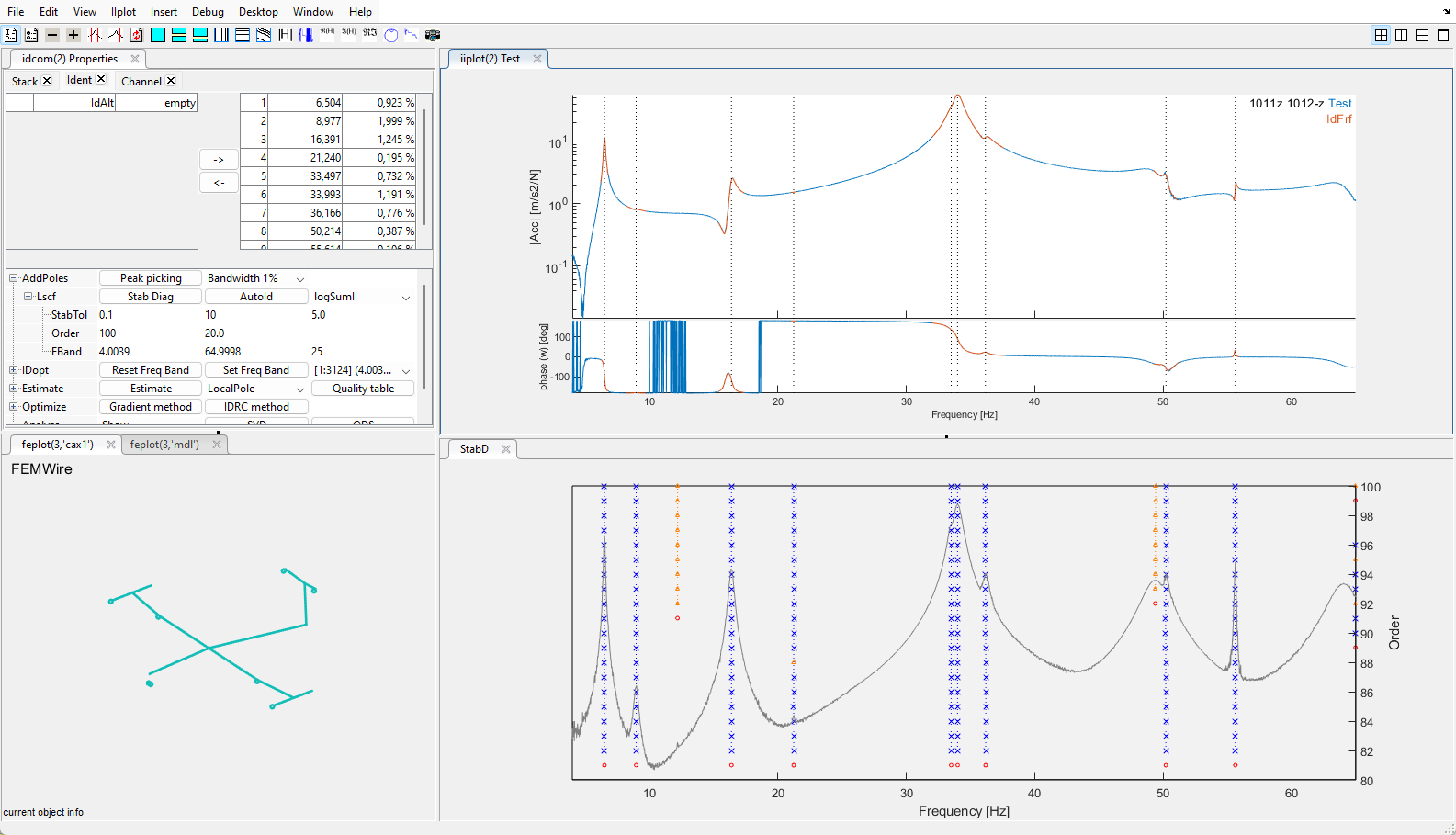Click the |H| amplitude display icon
Viewport: 1456px width, 835px height.
[285, 35]
